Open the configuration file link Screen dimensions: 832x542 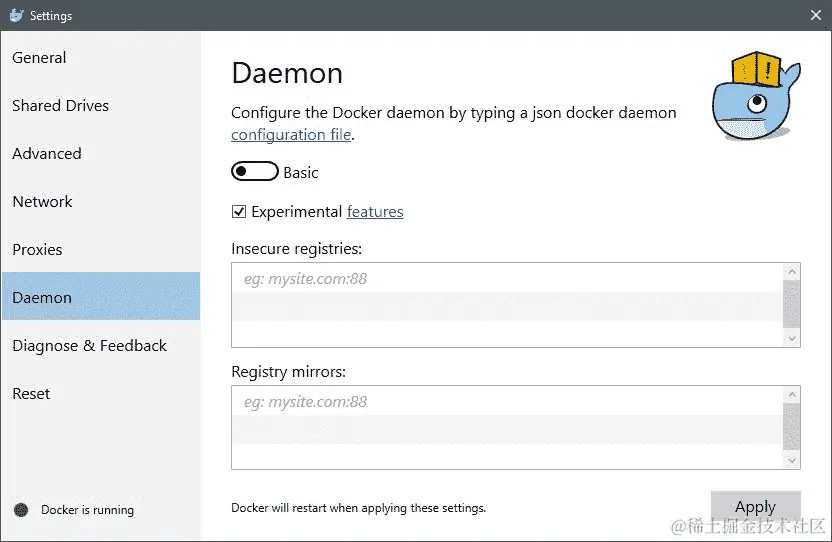(x=291, y=135)
